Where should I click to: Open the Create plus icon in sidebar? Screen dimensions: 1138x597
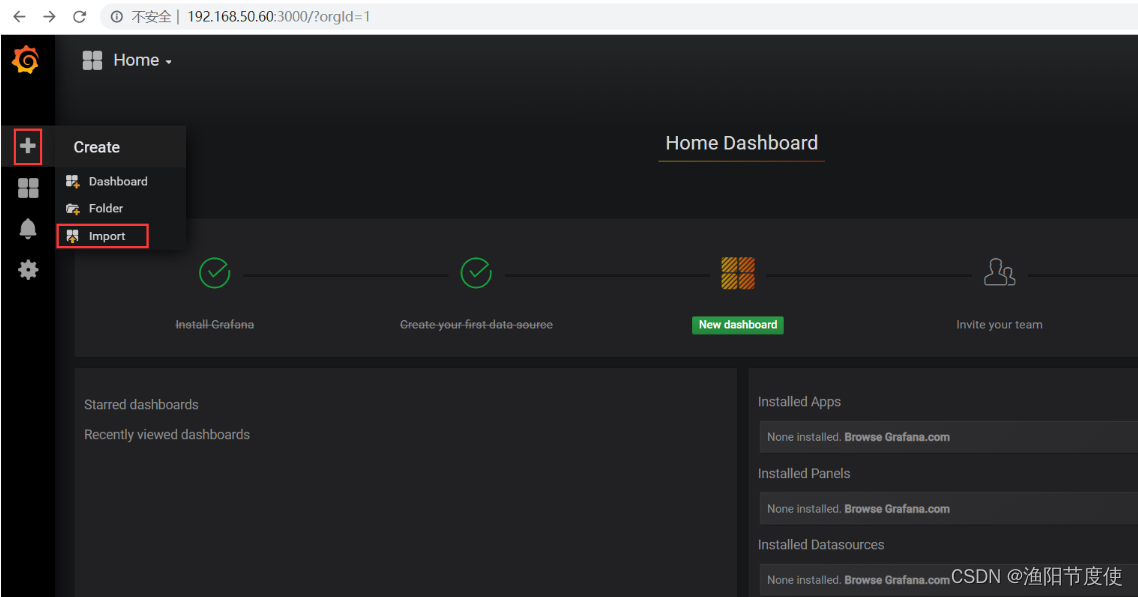(x=28, y=146)
